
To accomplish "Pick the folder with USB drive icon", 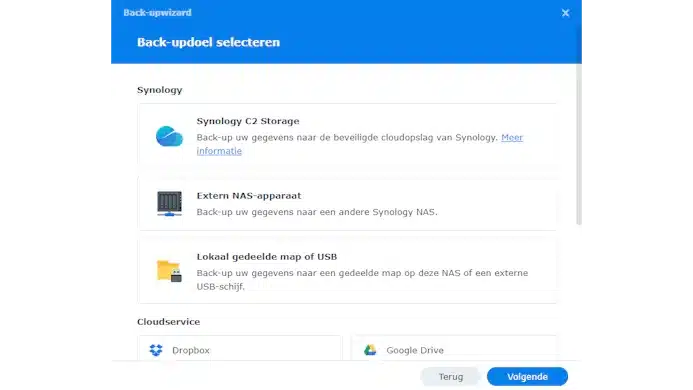I will pyautogui.click(x=169, y=271).
